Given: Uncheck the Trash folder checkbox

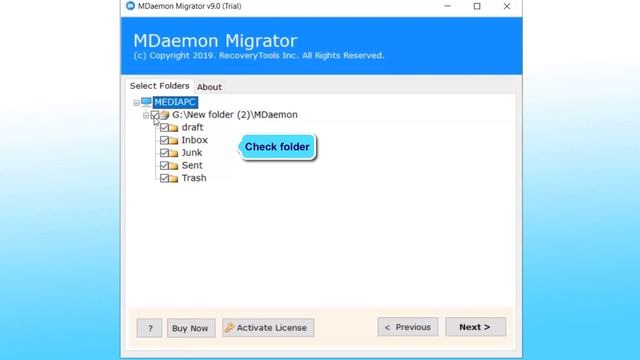Looking at the screenshot, I should coord(164,178).
